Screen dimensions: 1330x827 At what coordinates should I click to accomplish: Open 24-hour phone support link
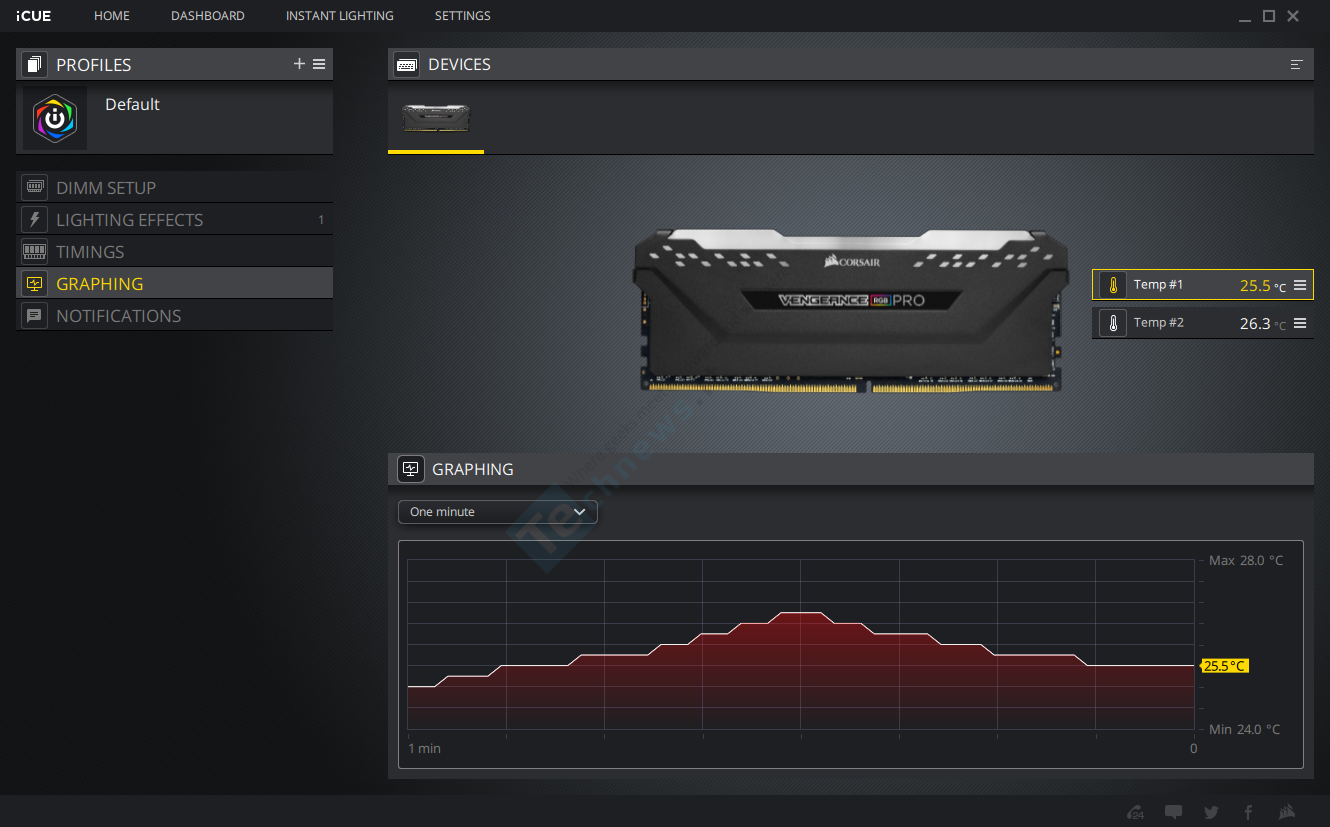(1135, 812)
